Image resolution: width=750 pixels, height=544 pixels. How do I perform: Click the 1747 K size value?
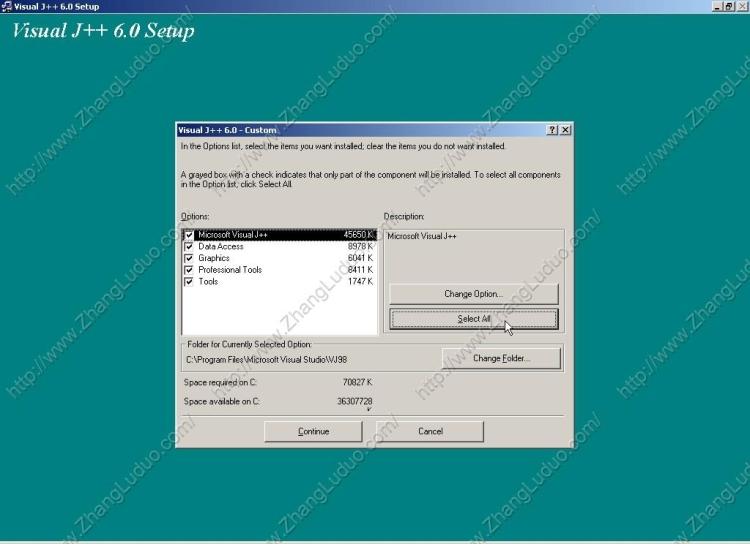coord(360,282)
